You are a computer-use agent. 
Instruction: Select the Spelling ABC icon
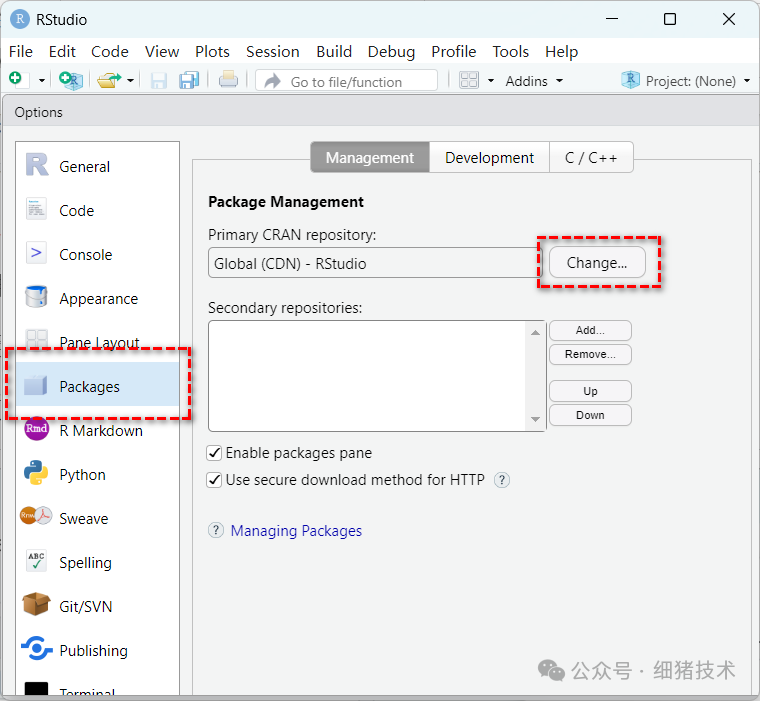pos(36,561)
